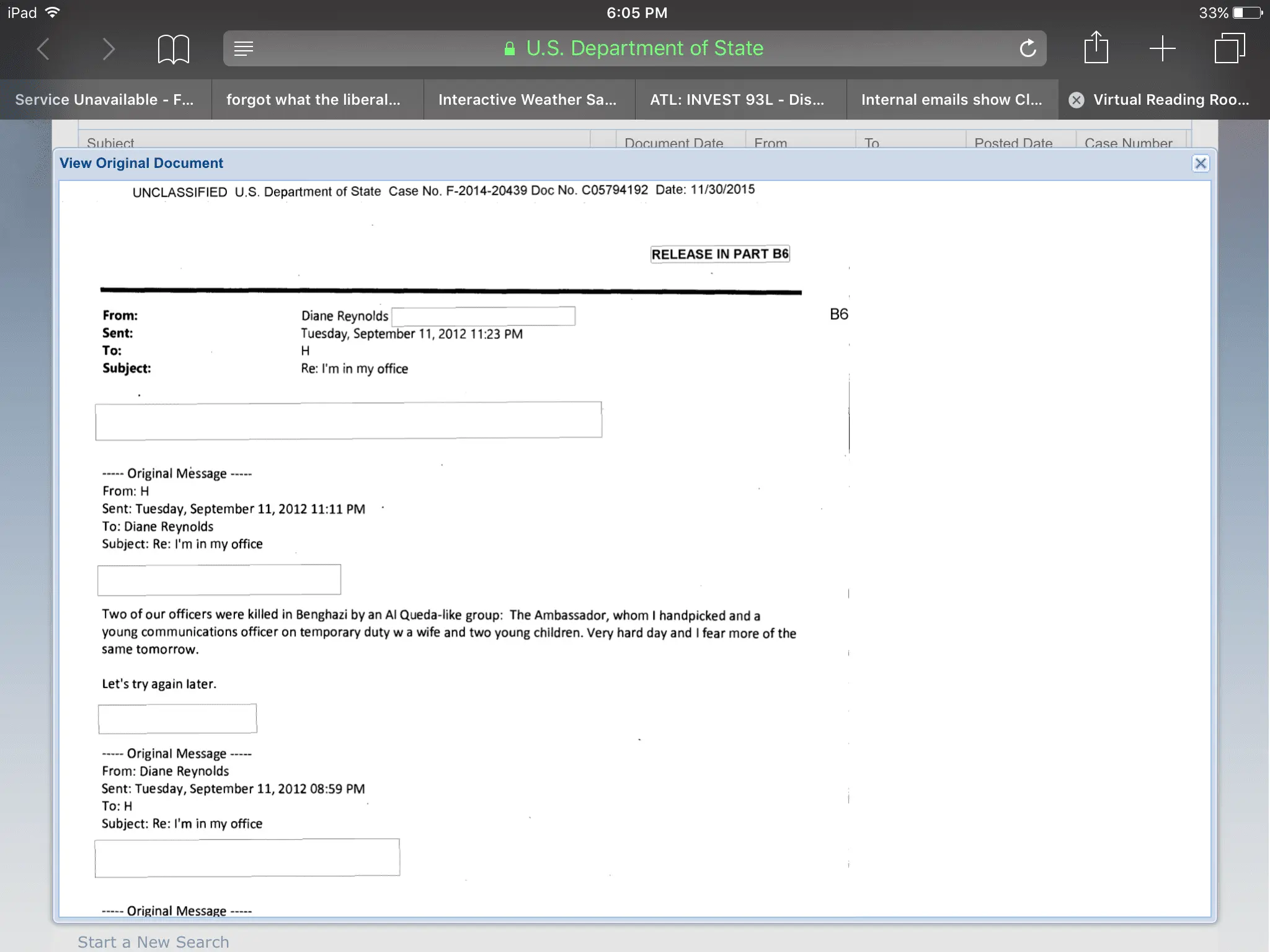Select the ATL: INVEST 93L tab
Viewport: 1270px width, 952px height.
point(737,100)
